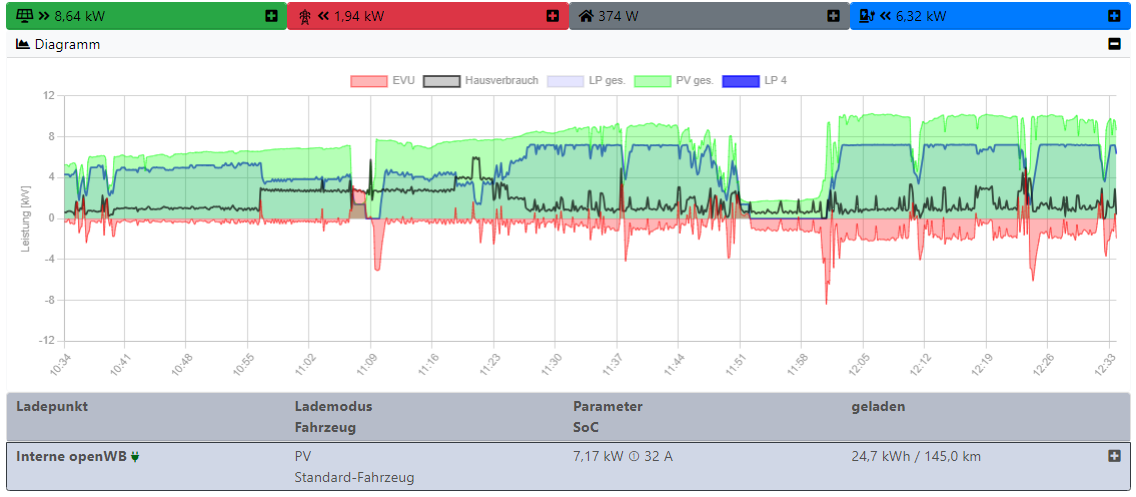The width and height of the screenshot is (1136, 497).
Task: Click the solar panel PV icon
Action: [25, 16]
